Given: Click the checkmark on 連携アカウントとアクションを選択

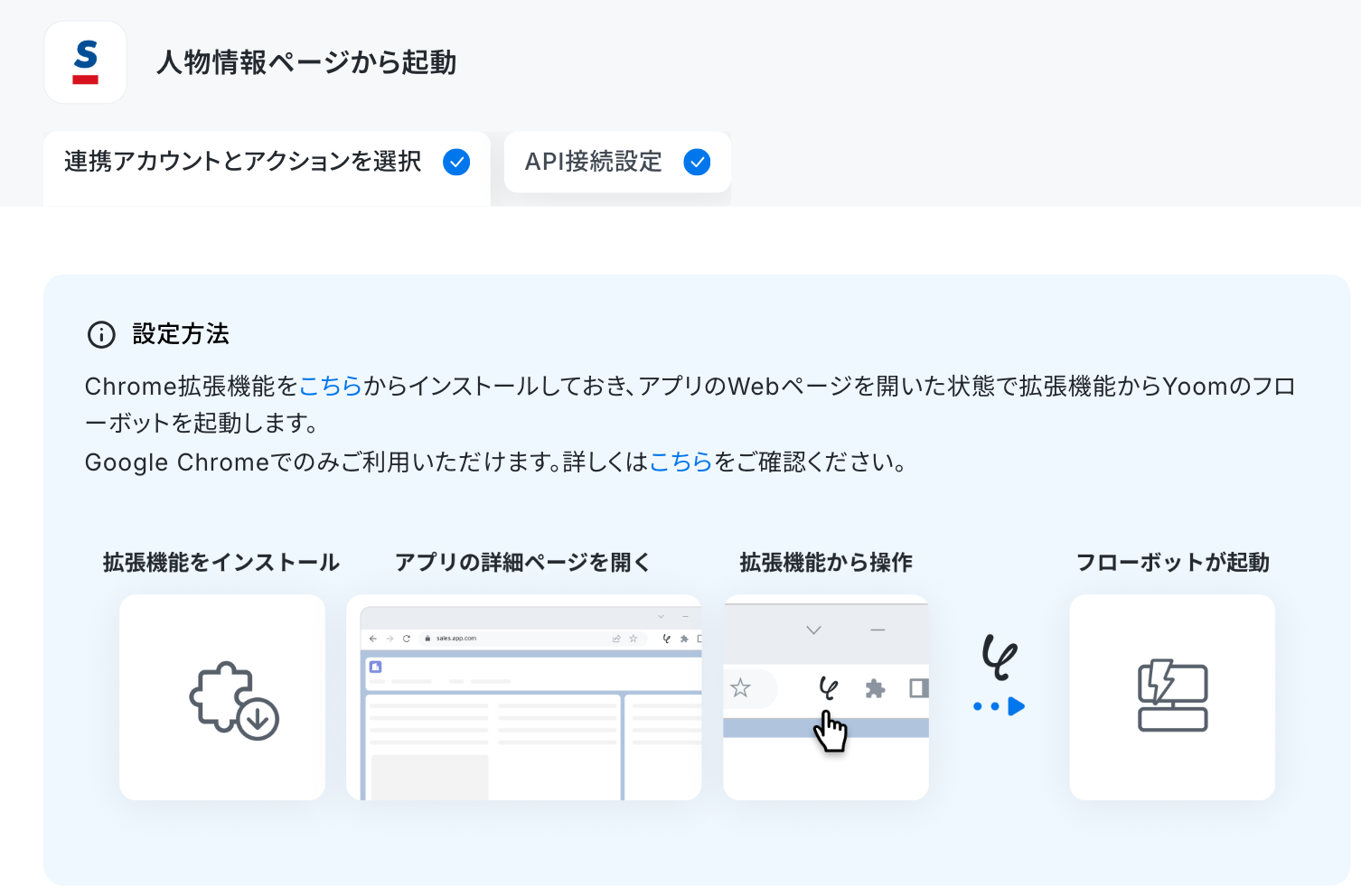Looking at the screenshot, I should point(456,162).
